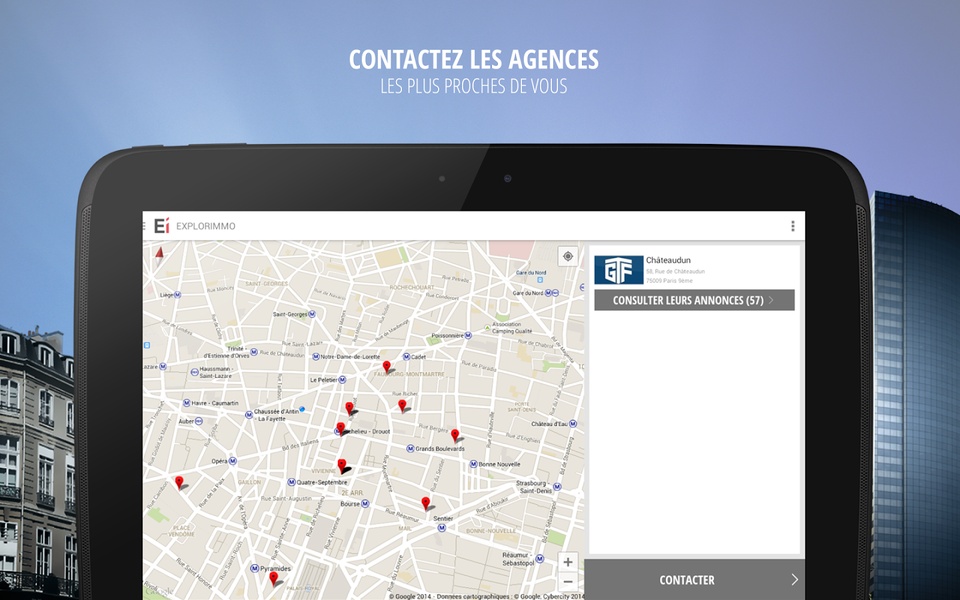960x600 pixels.
Task: Select the agency pin below Pyramides
Action: [274, 578]
